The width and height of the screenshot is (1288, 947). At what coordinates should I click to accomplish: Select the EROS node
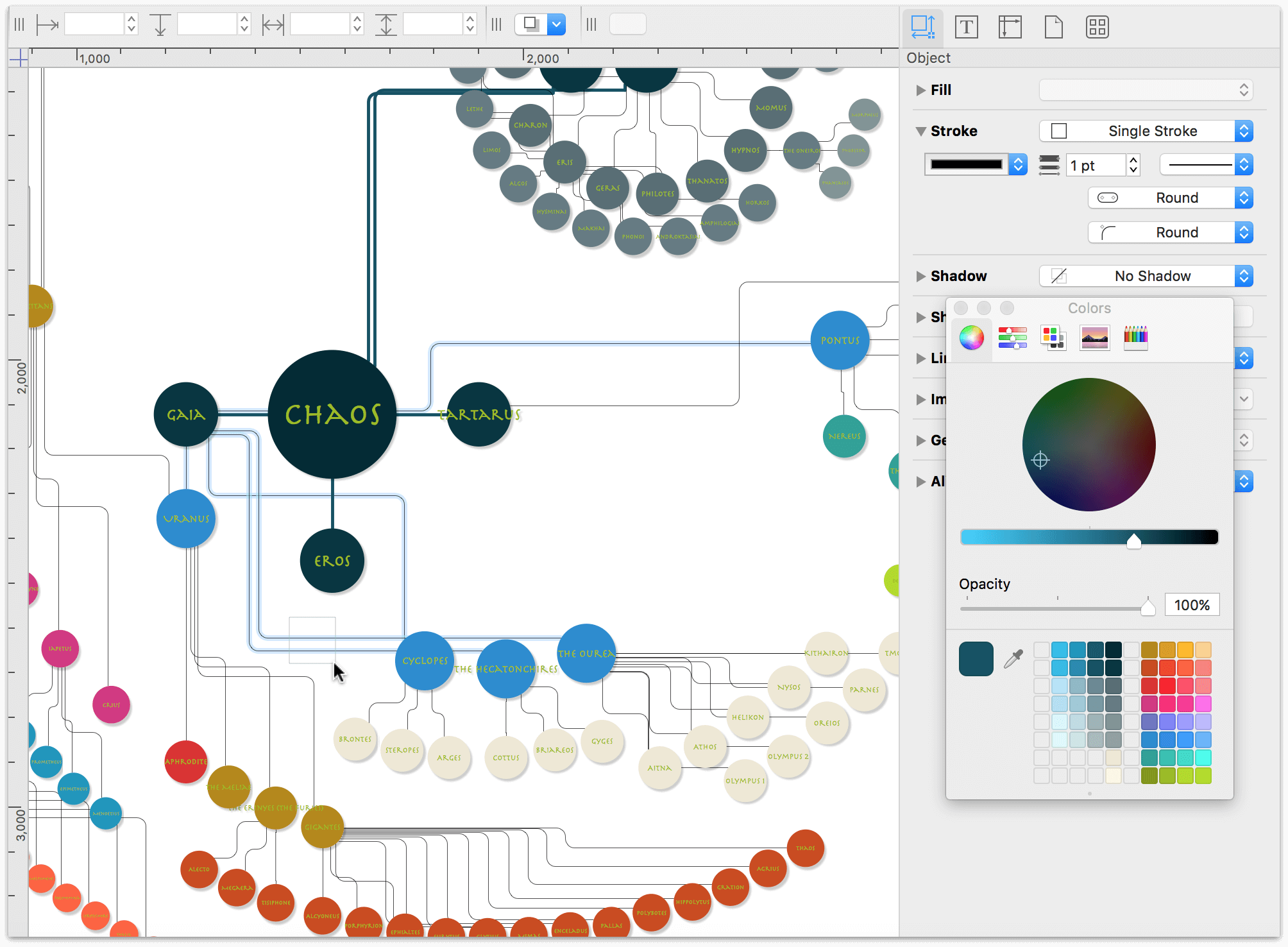click(x=332, y=561)
